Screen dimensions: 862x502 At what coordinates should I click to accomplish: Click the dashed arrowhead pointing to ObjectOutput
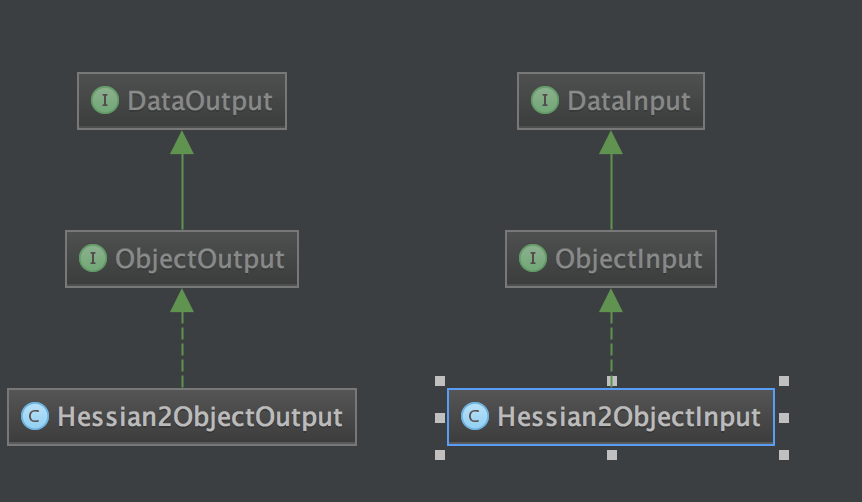click(182, 301)
